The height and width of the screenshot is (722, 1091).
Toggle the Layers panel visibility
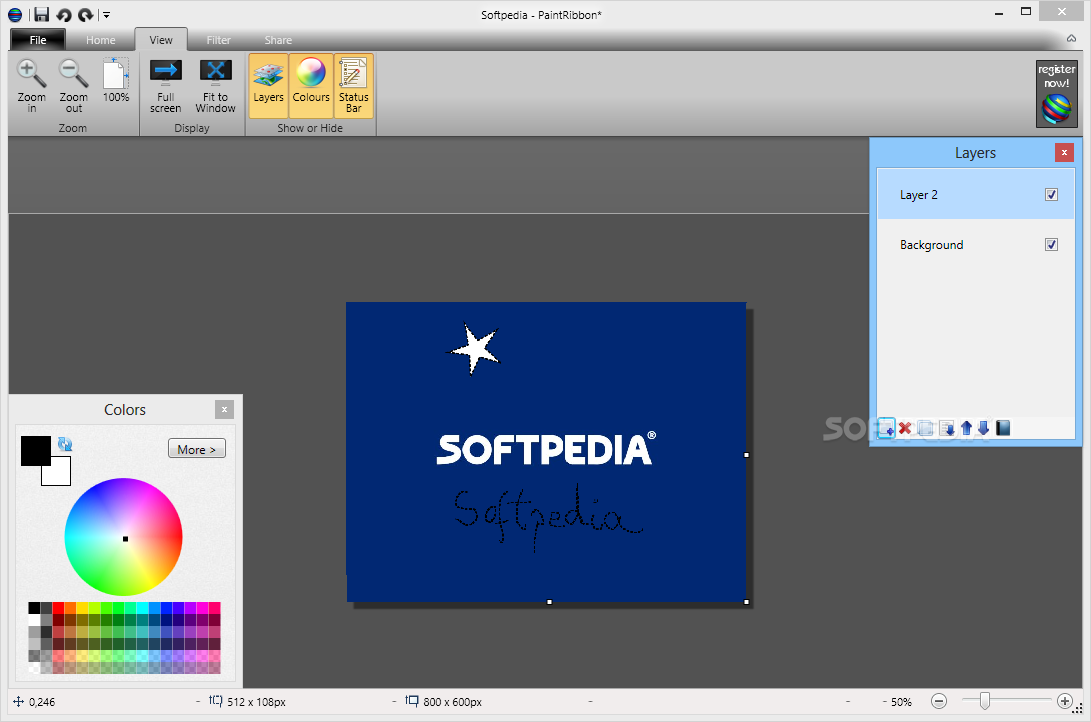click(268, 86)
